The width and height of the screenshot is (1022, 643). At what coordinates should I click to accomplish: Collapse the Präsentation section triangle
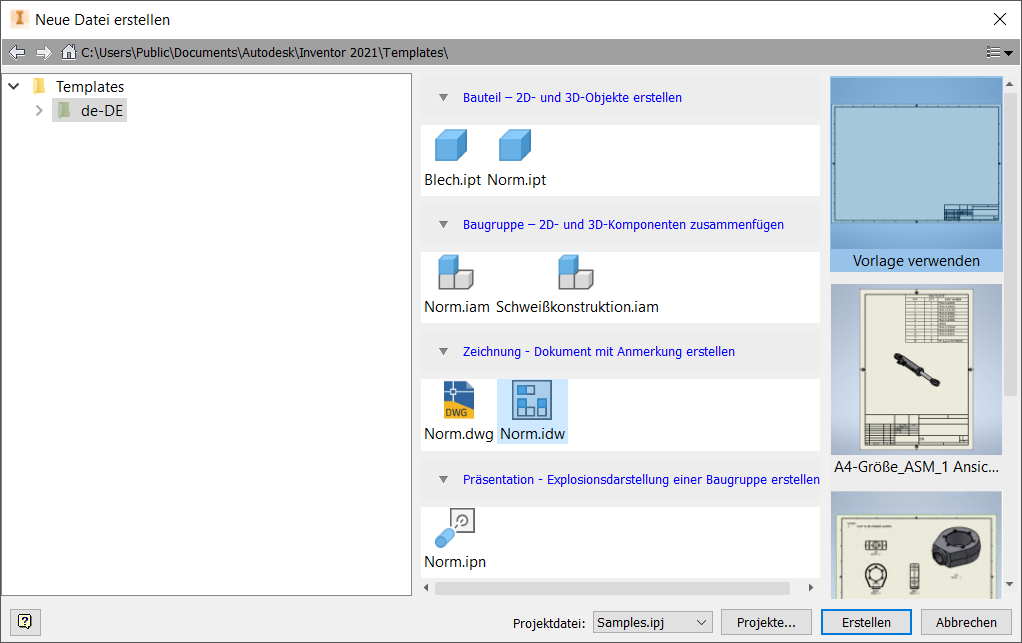coord(443,479)
